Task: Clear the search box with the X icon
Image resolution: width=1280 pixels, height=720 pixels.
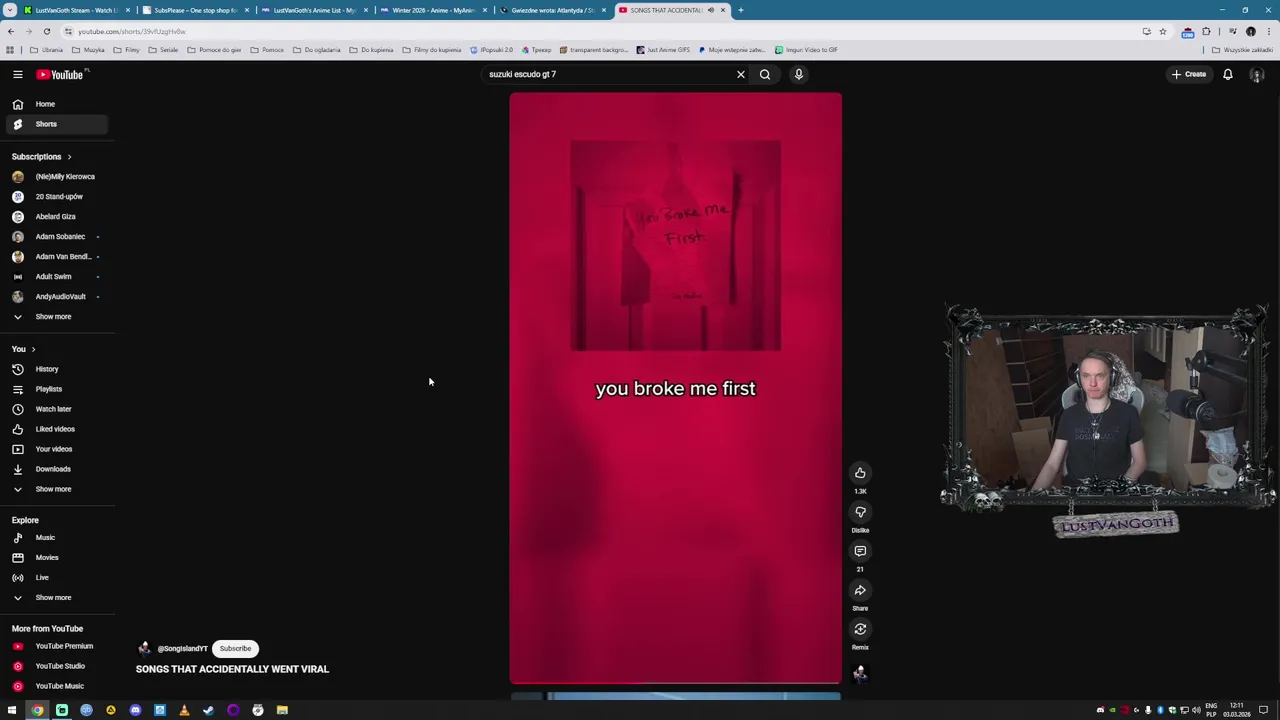Action: pyautogui.click(x=741, y=74)
